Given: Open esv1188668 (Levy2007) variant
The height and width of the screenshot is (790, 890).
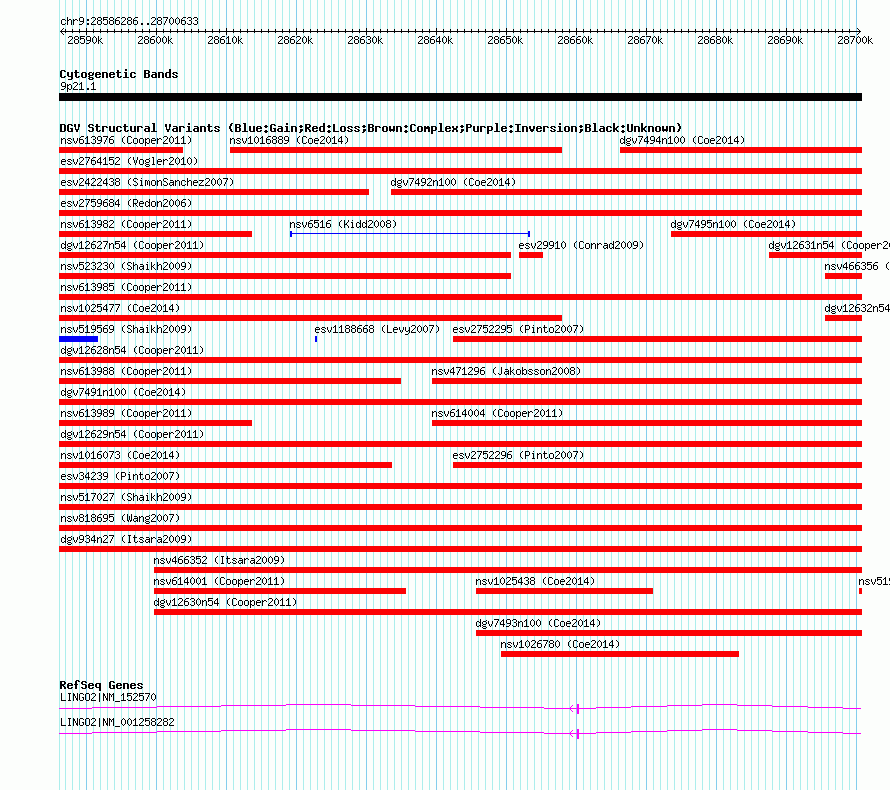Looking at the screenshot, I should 377,329.
